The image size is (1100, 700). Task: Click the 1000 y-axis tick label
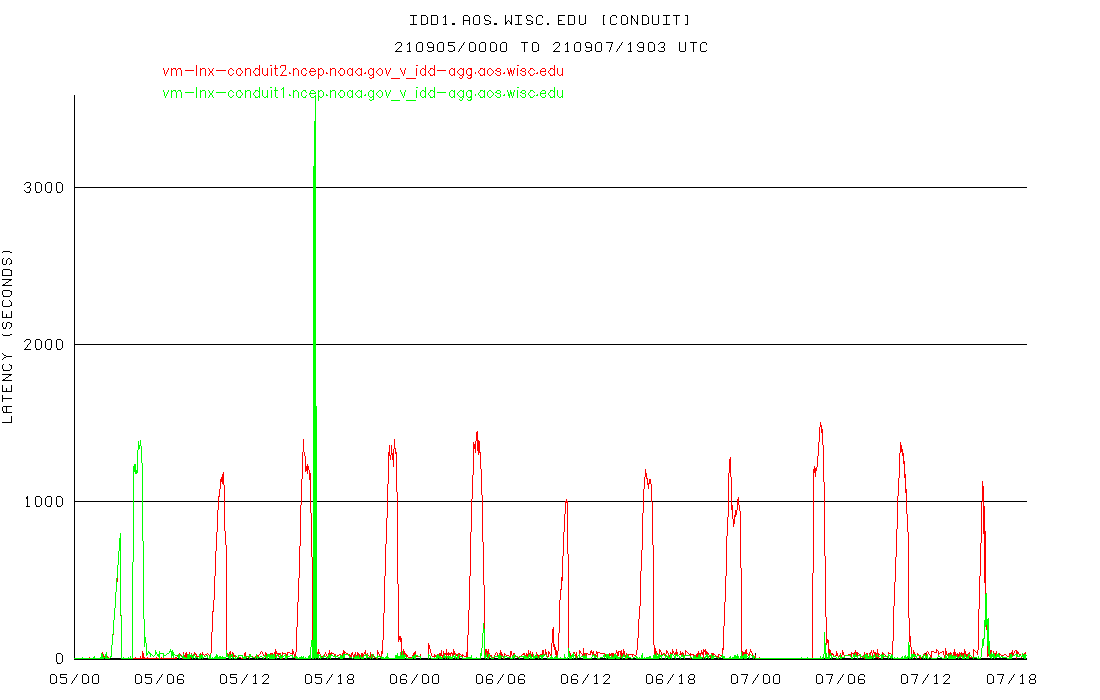click(x=44, y=502)
